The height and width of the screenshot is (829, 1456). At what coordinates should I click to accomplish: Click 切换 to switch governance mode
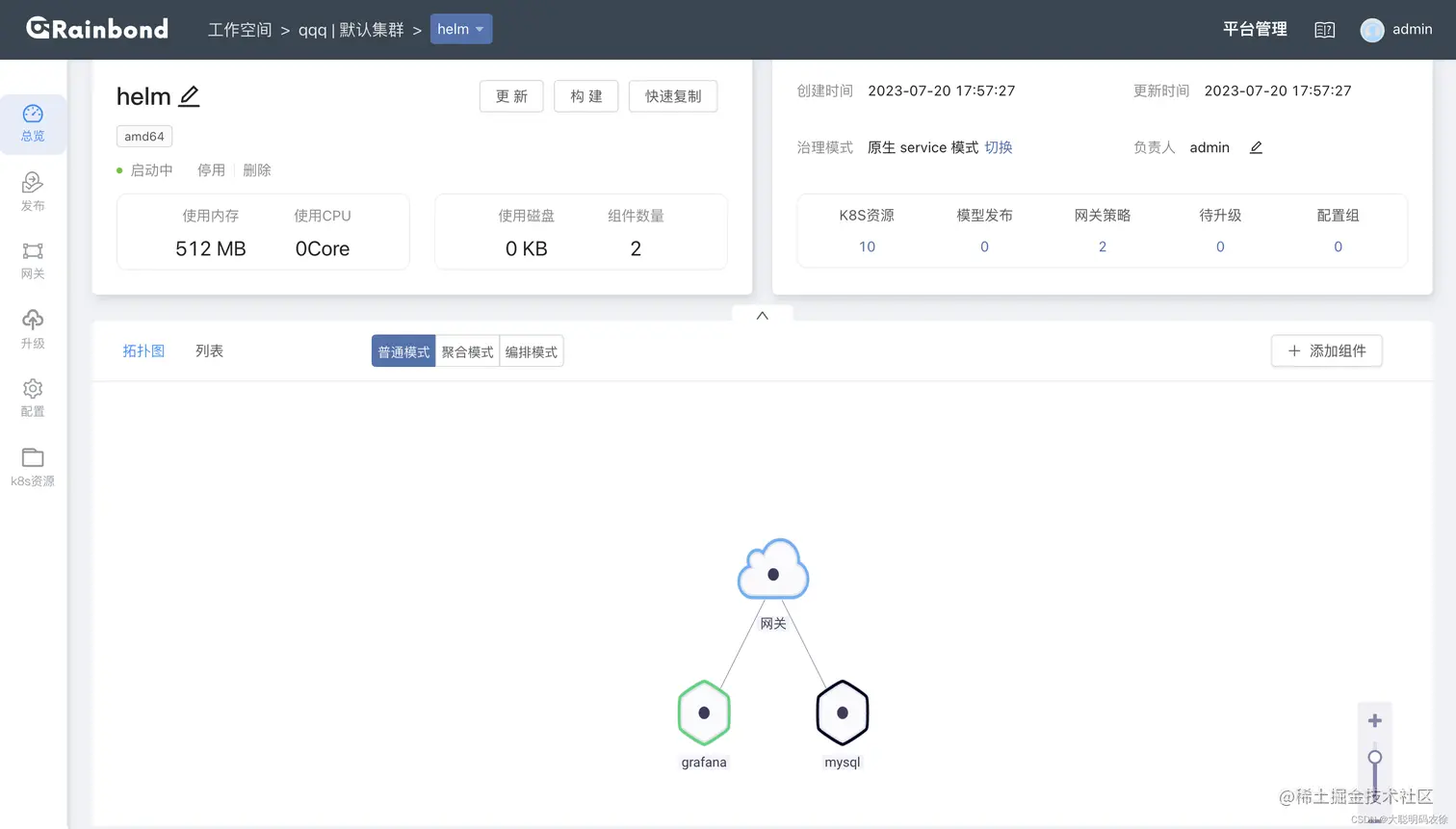(999, 147)
